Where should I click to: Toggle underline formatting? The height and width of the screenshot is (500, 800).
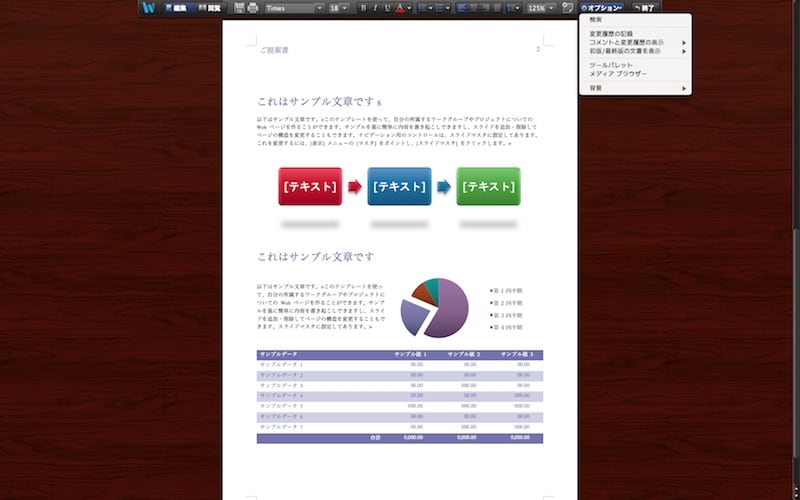click(387, 8)
